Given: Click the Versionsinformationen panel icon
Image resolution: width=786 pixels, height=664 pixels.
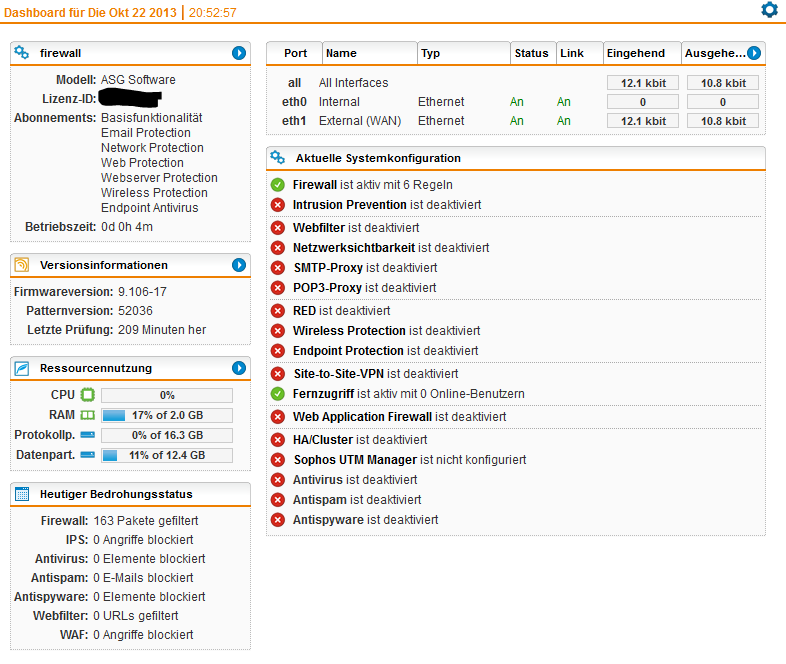Looking at the screenshot, I should point(23,265).
